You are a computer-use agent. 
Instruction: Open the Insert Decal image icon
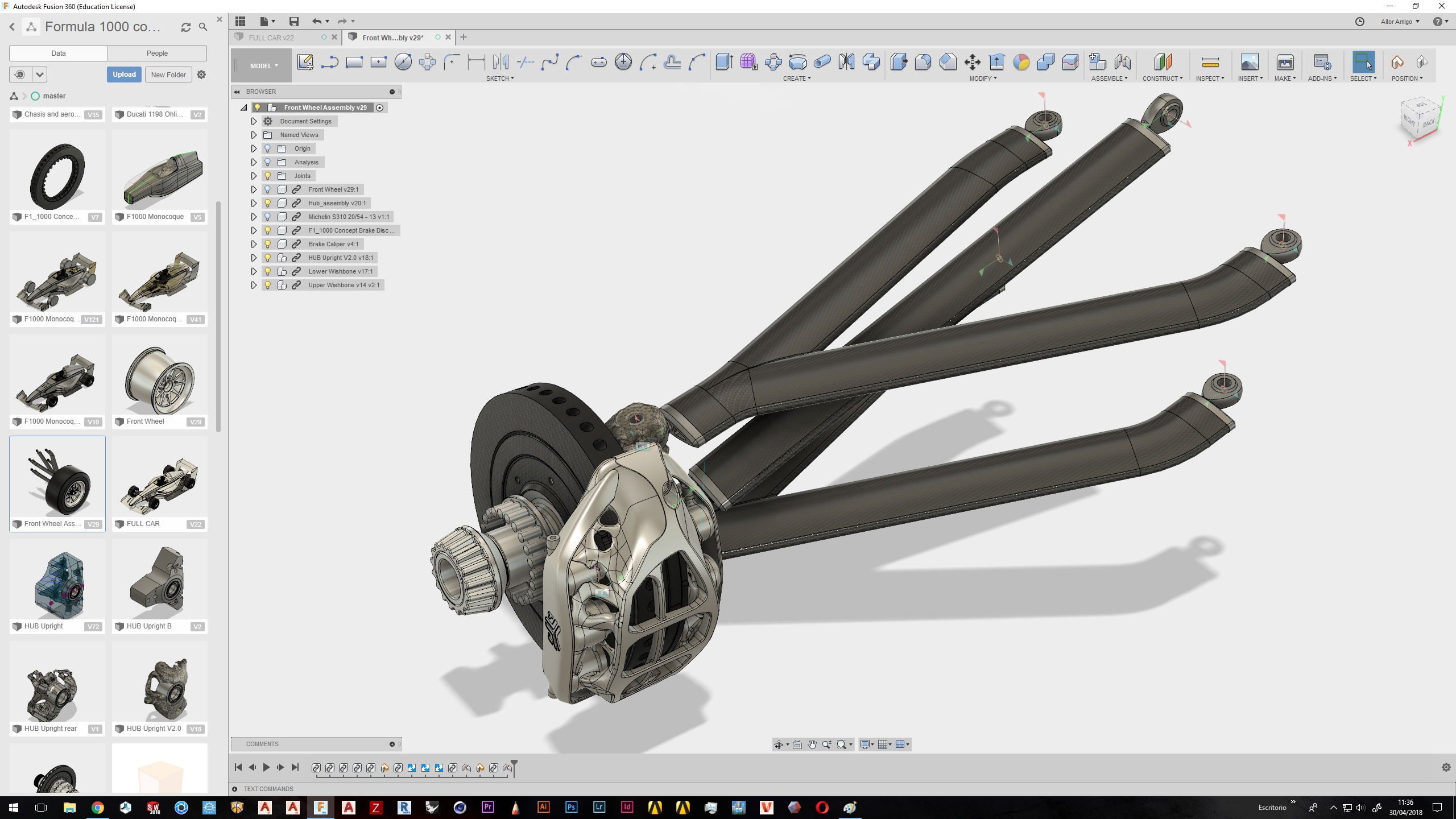pos(1250,62)
